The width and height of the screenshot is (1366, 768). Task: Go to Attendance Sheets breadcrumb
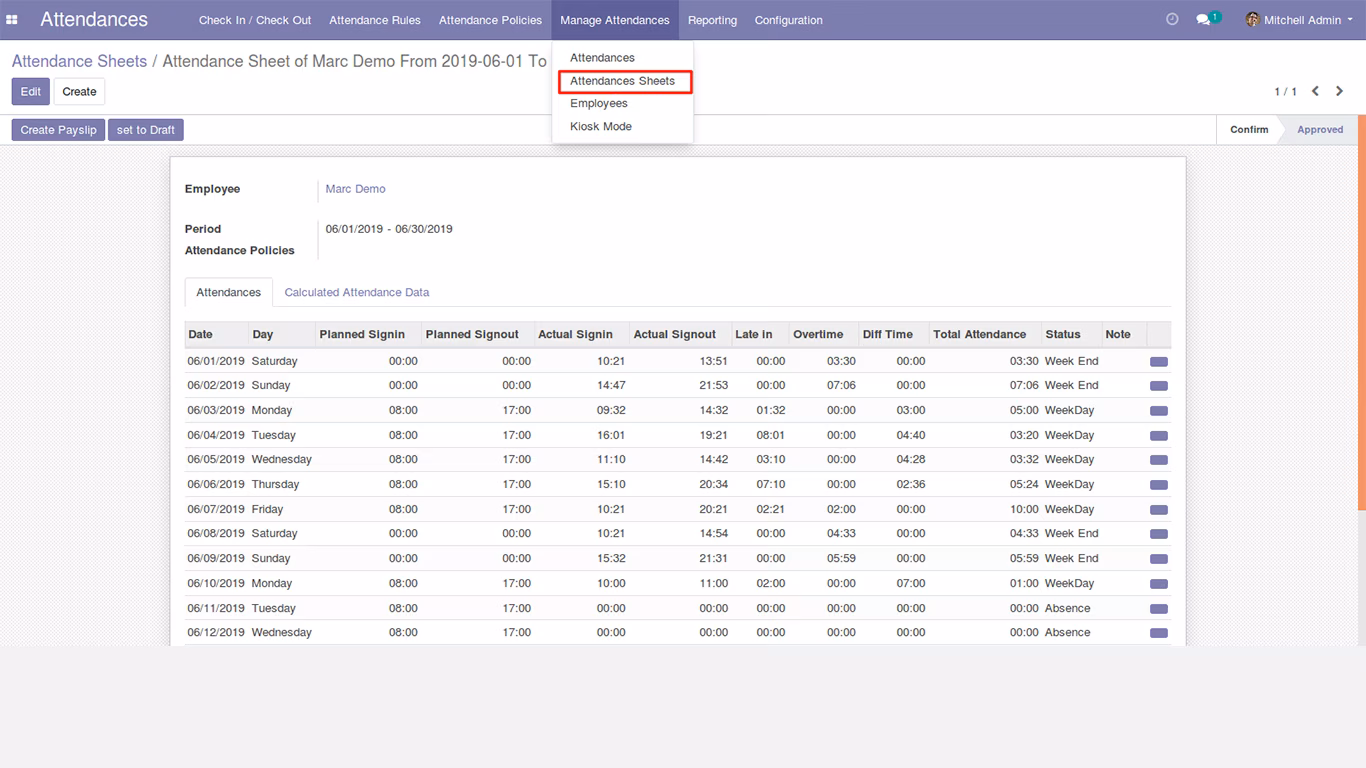click(79, 61)
